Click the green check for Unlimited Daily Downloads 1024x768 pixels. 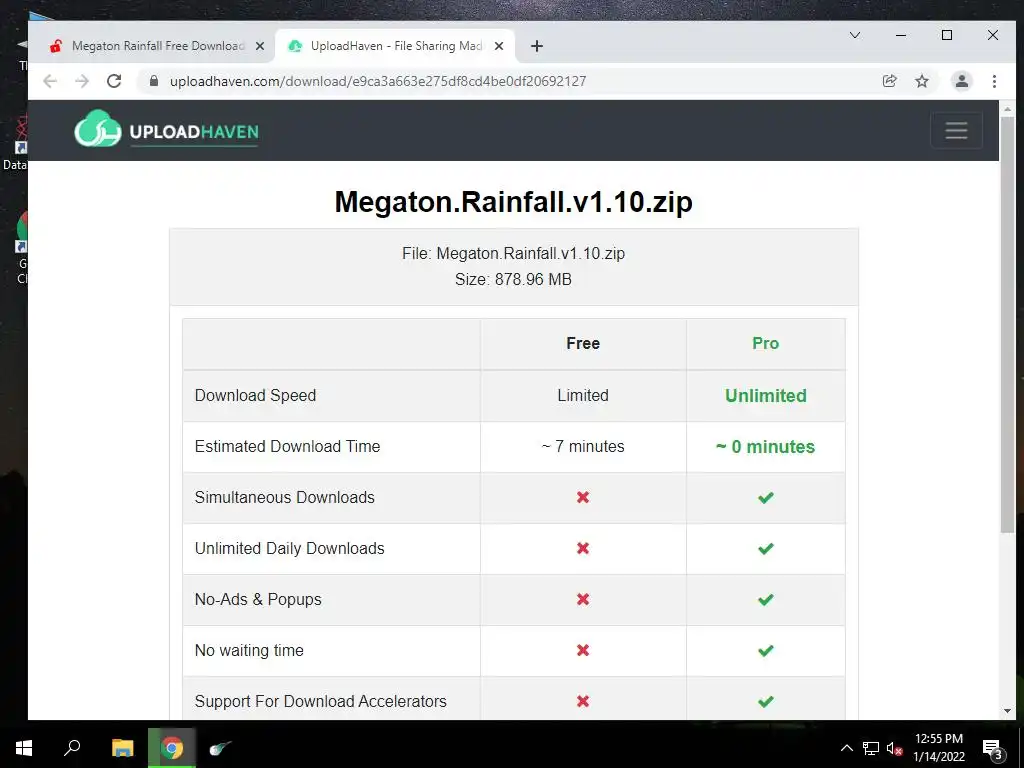(765, 549)
